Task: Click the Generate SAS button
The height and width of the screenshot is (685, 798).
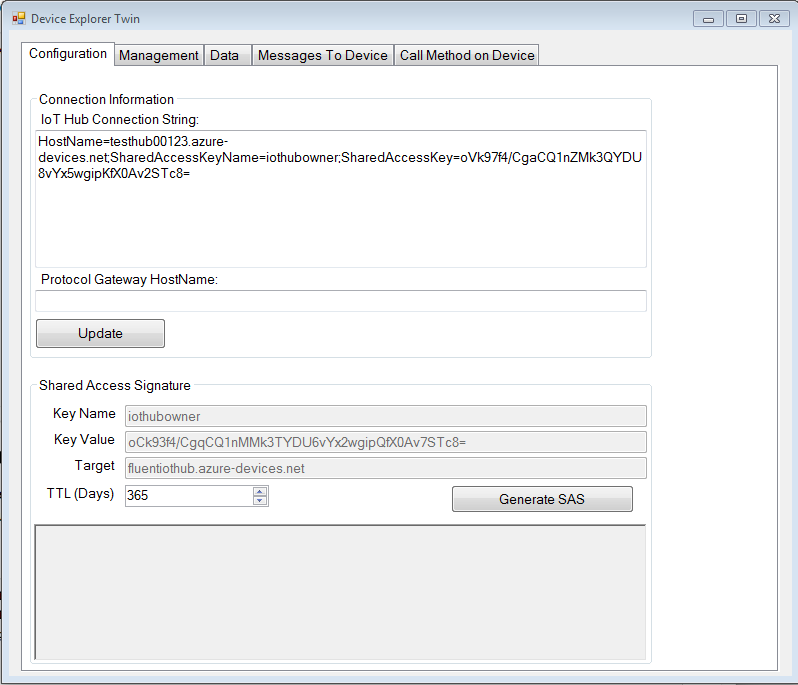Action: pos(542,499)
